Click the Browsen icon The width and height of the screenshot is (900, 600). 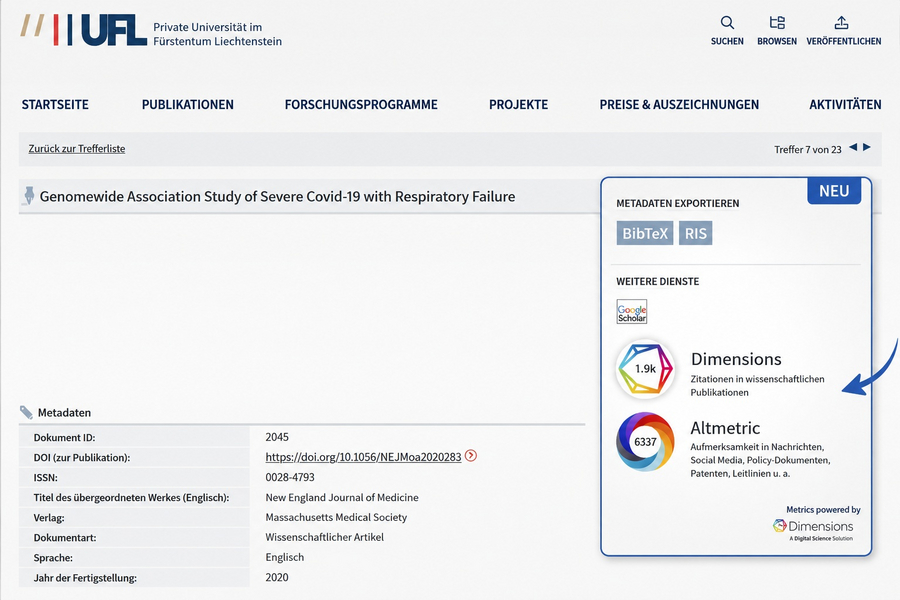tap(777, 23)
